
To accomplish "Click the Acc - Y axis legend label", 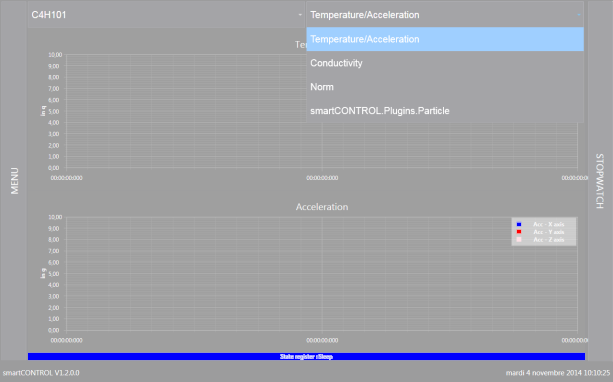I will point(548,232).
